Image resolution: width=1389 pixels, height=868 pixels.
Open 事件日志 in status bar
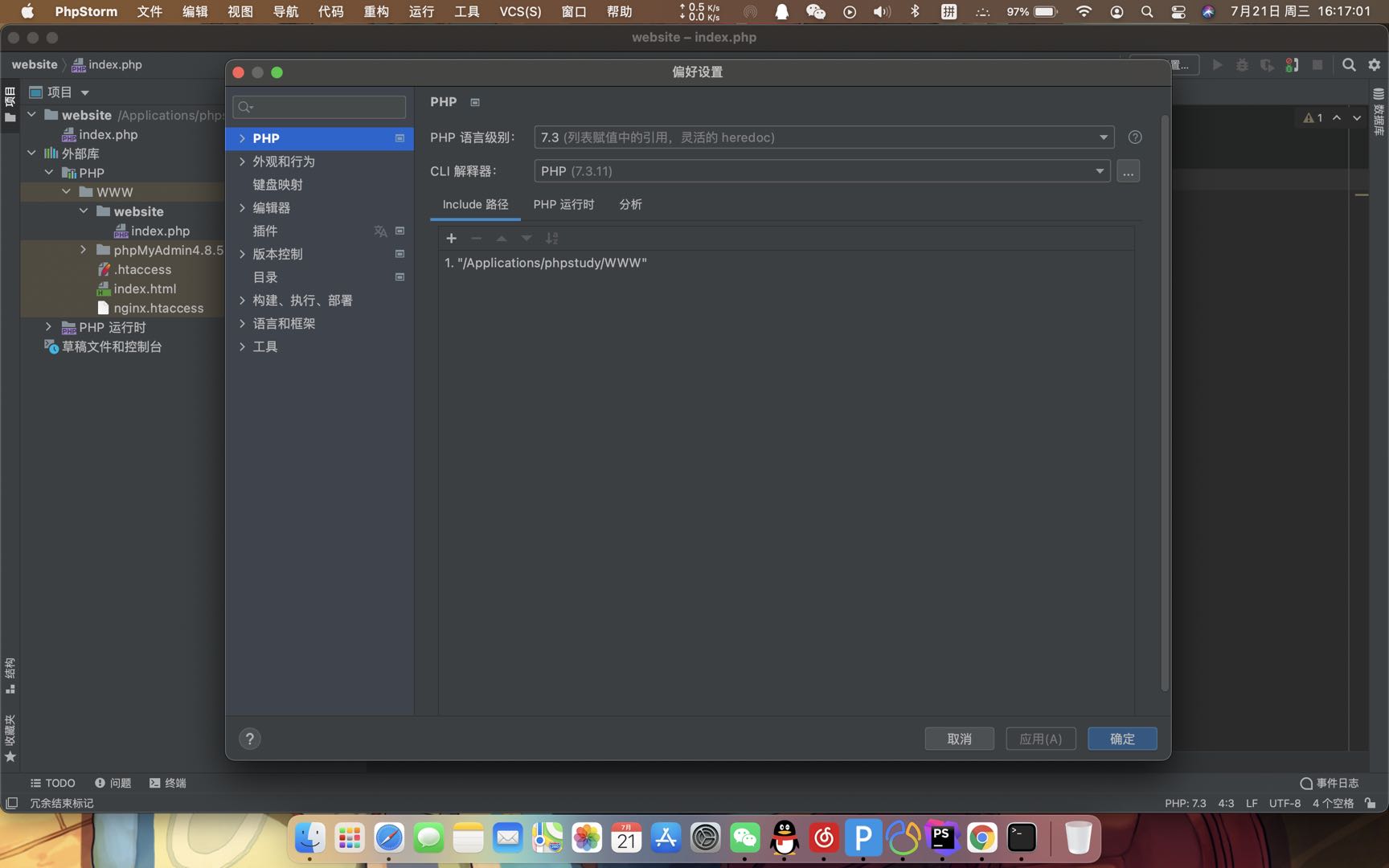click(x=1329, y=783)
